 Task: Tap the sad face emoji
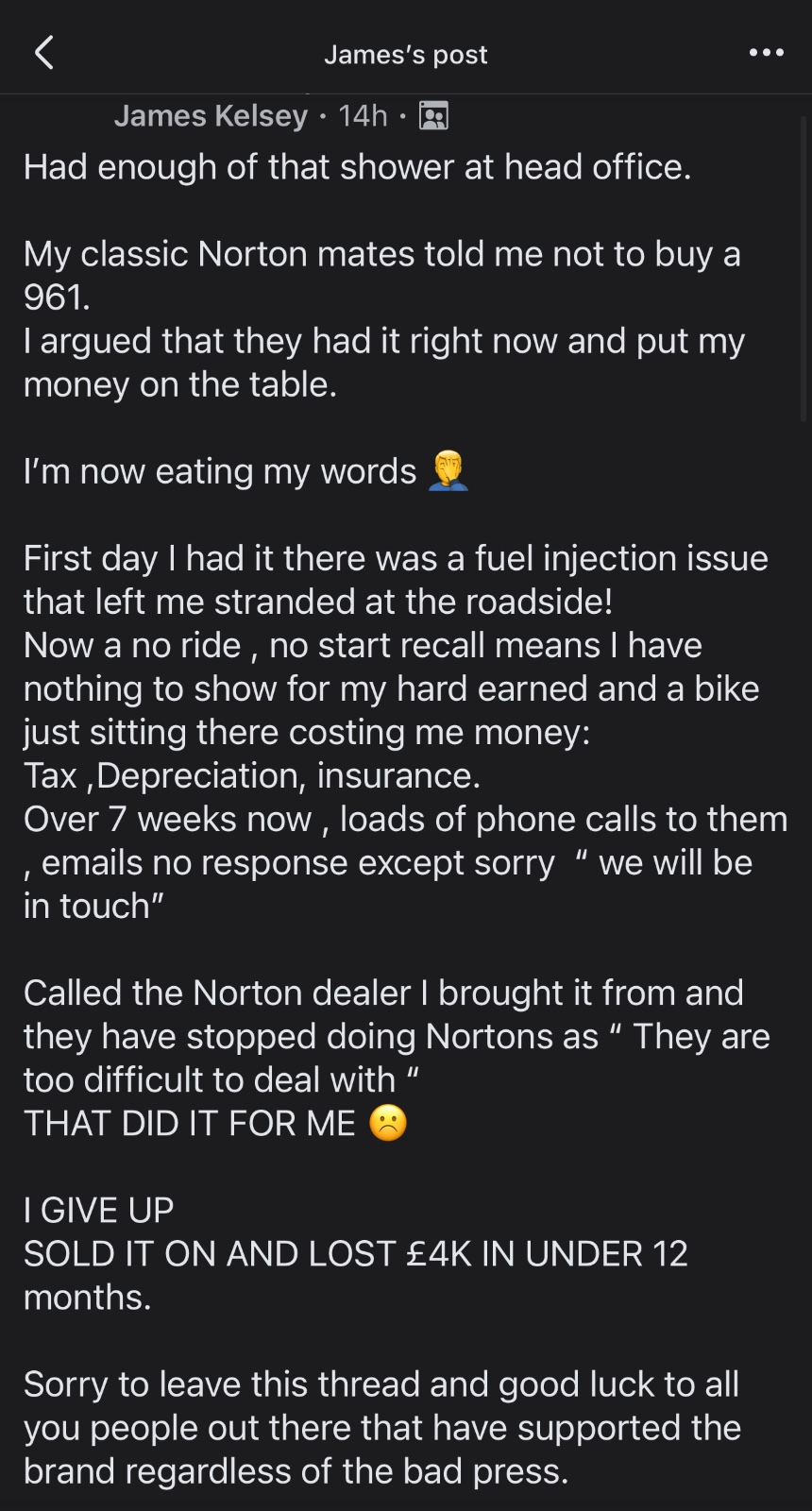(388, 1123)
